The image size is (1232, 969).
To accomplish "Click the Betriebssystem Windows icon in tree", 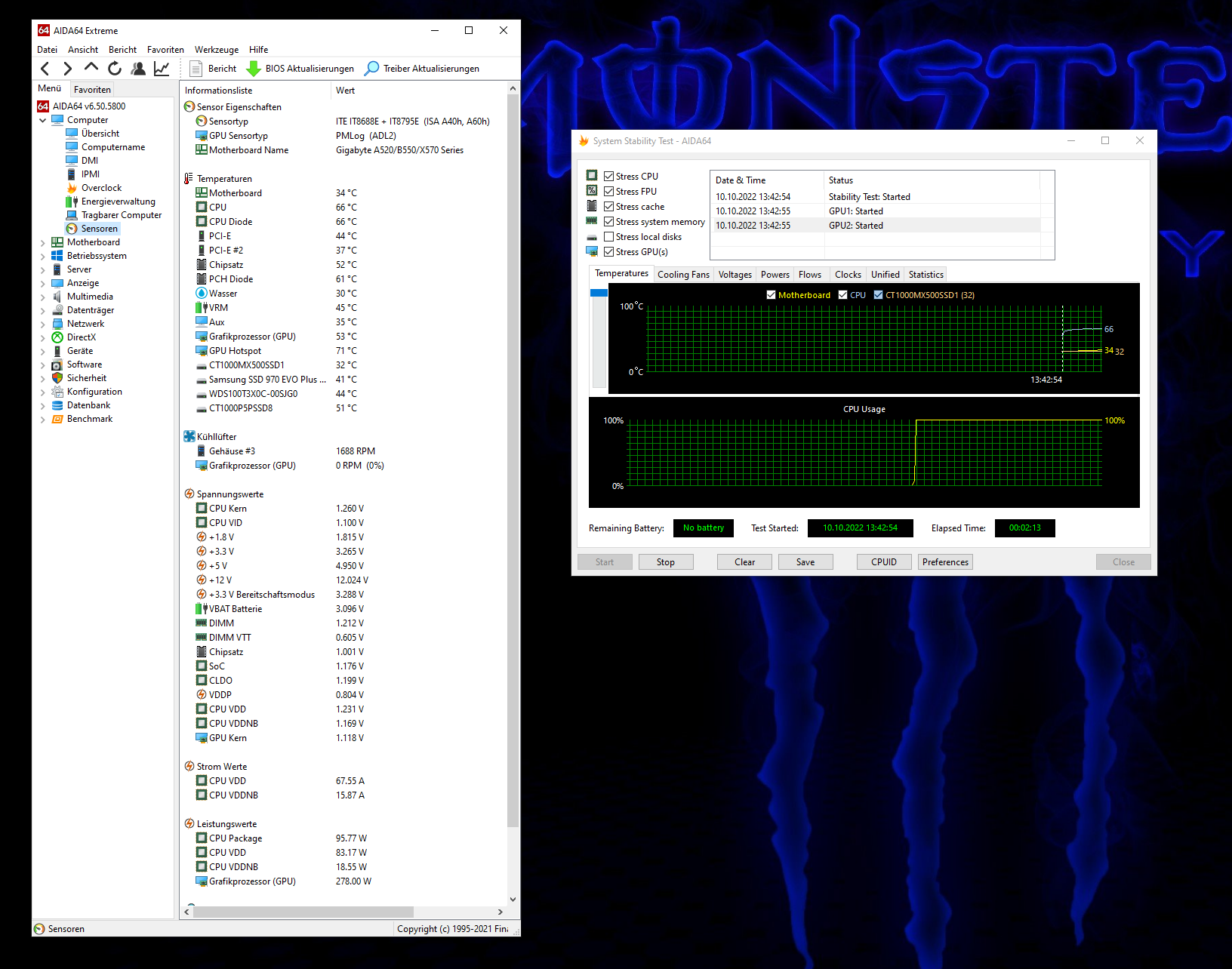I will click(x=57, y=256).
